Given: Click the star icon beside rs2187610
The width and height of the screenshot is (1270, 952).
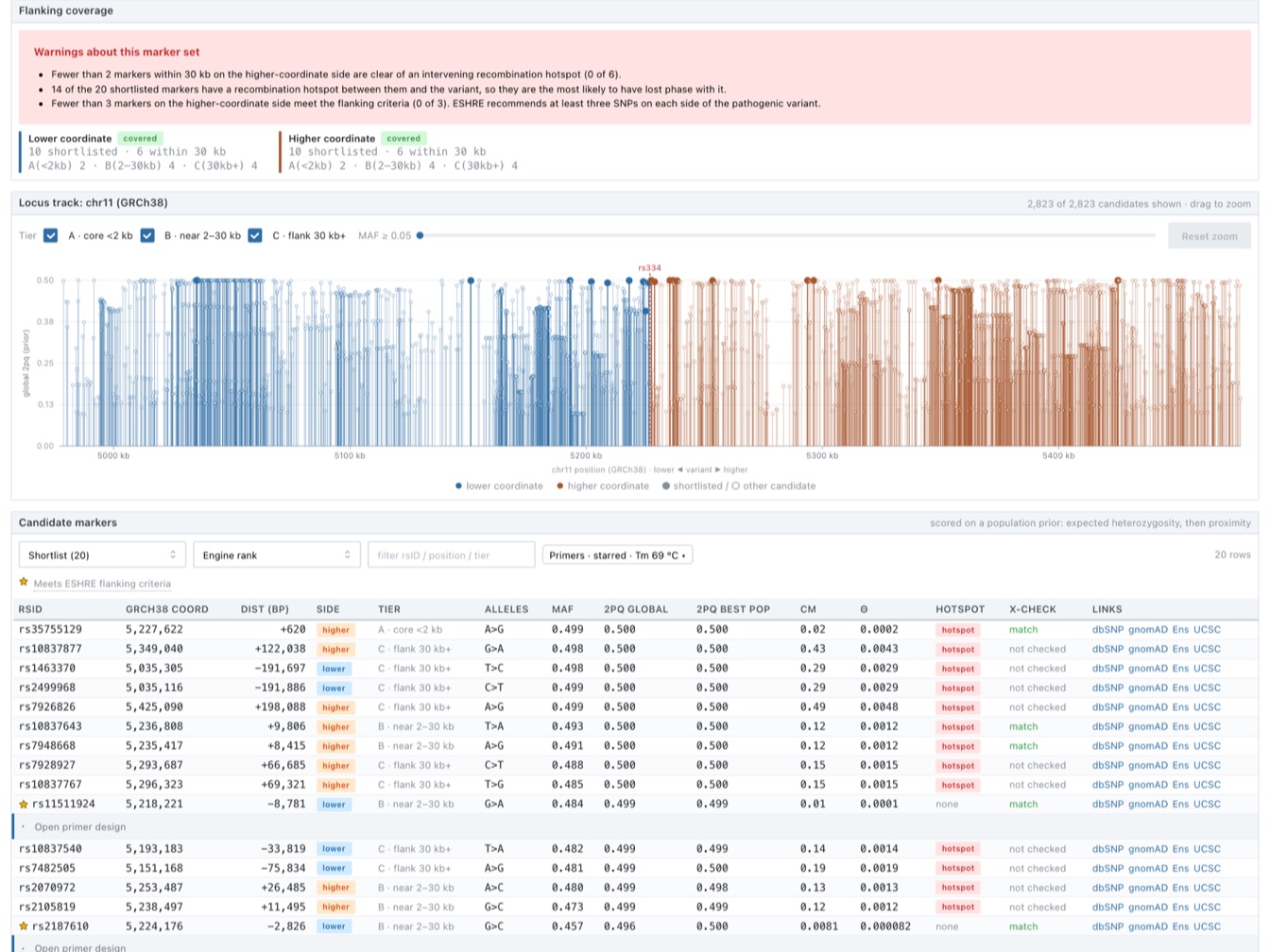Looking at the screenshot, I should pyautogui.click(x=24, y=926).
